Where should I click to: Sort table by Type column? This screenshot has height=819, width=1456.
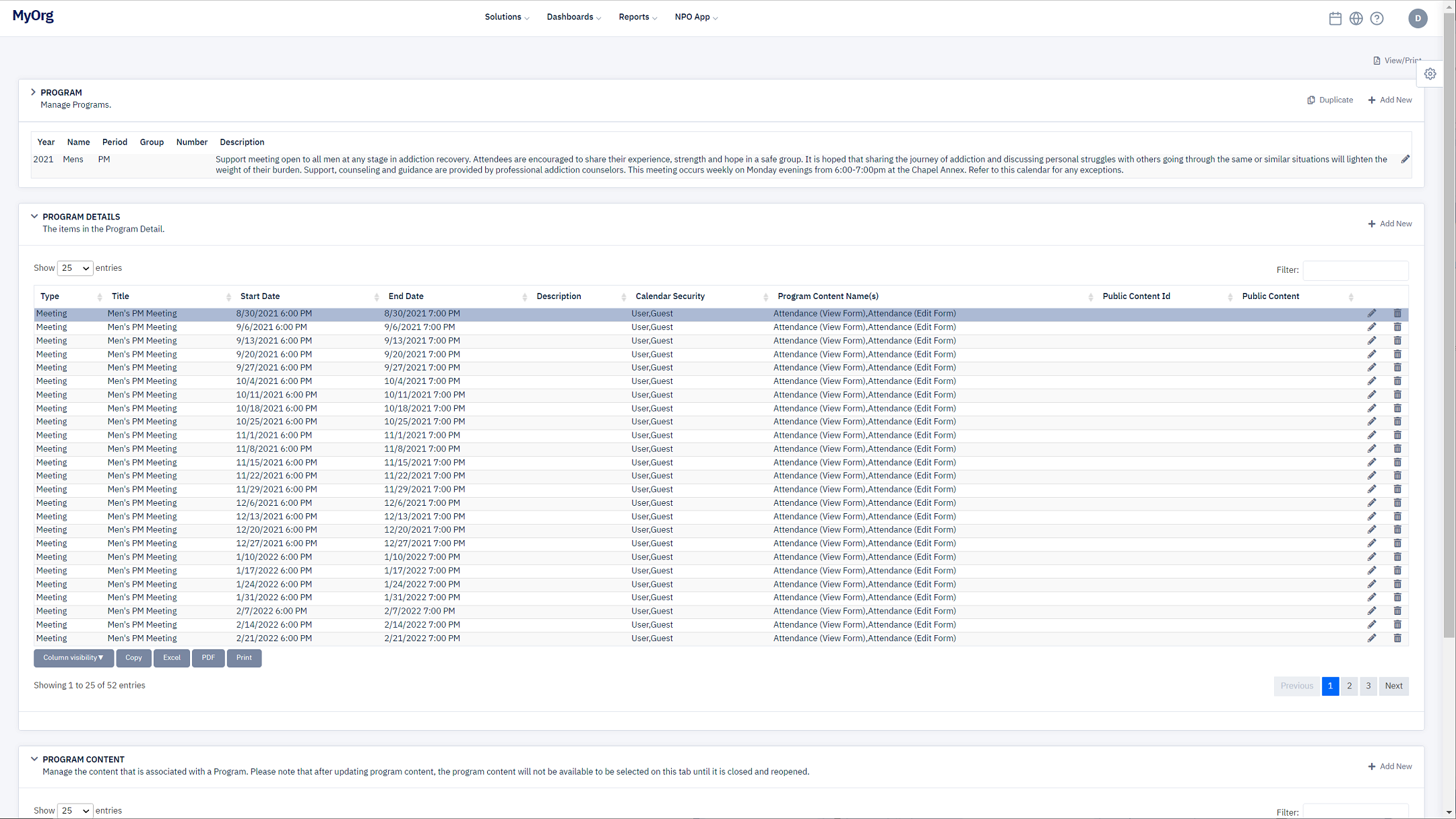tap(69, 296)
